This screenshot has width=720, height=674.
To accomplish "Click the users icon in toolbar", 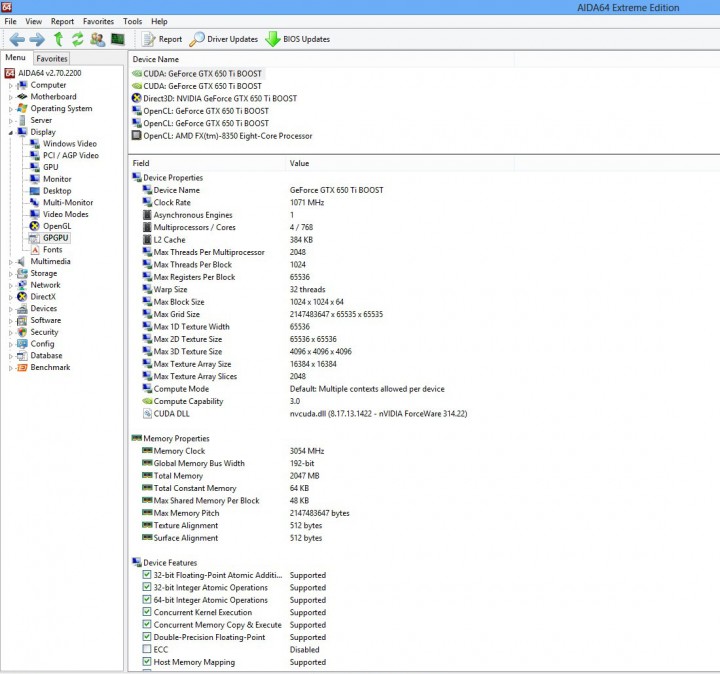I will 97,39.
